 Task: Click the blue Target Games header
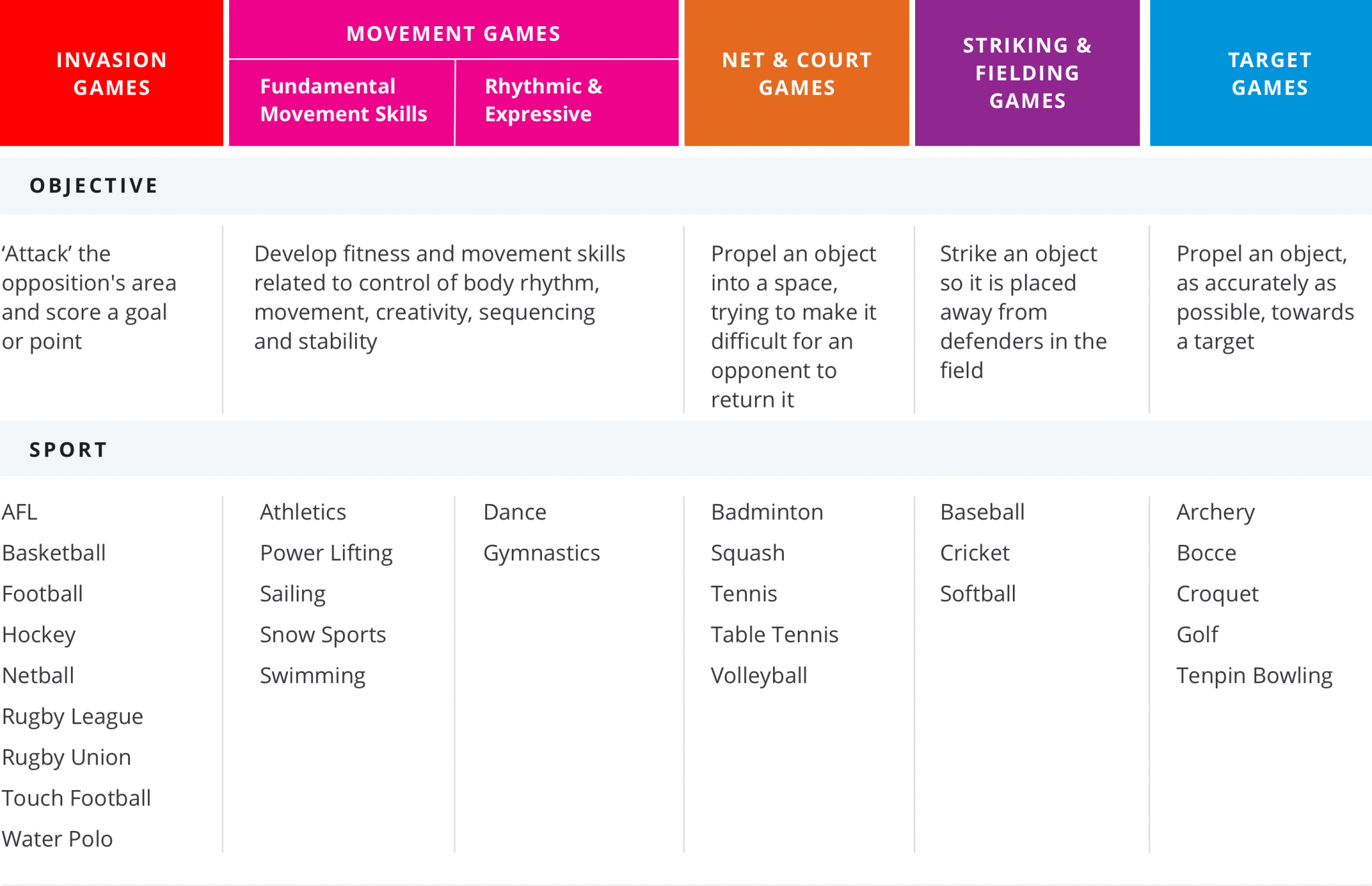[x=1270, y=74]
